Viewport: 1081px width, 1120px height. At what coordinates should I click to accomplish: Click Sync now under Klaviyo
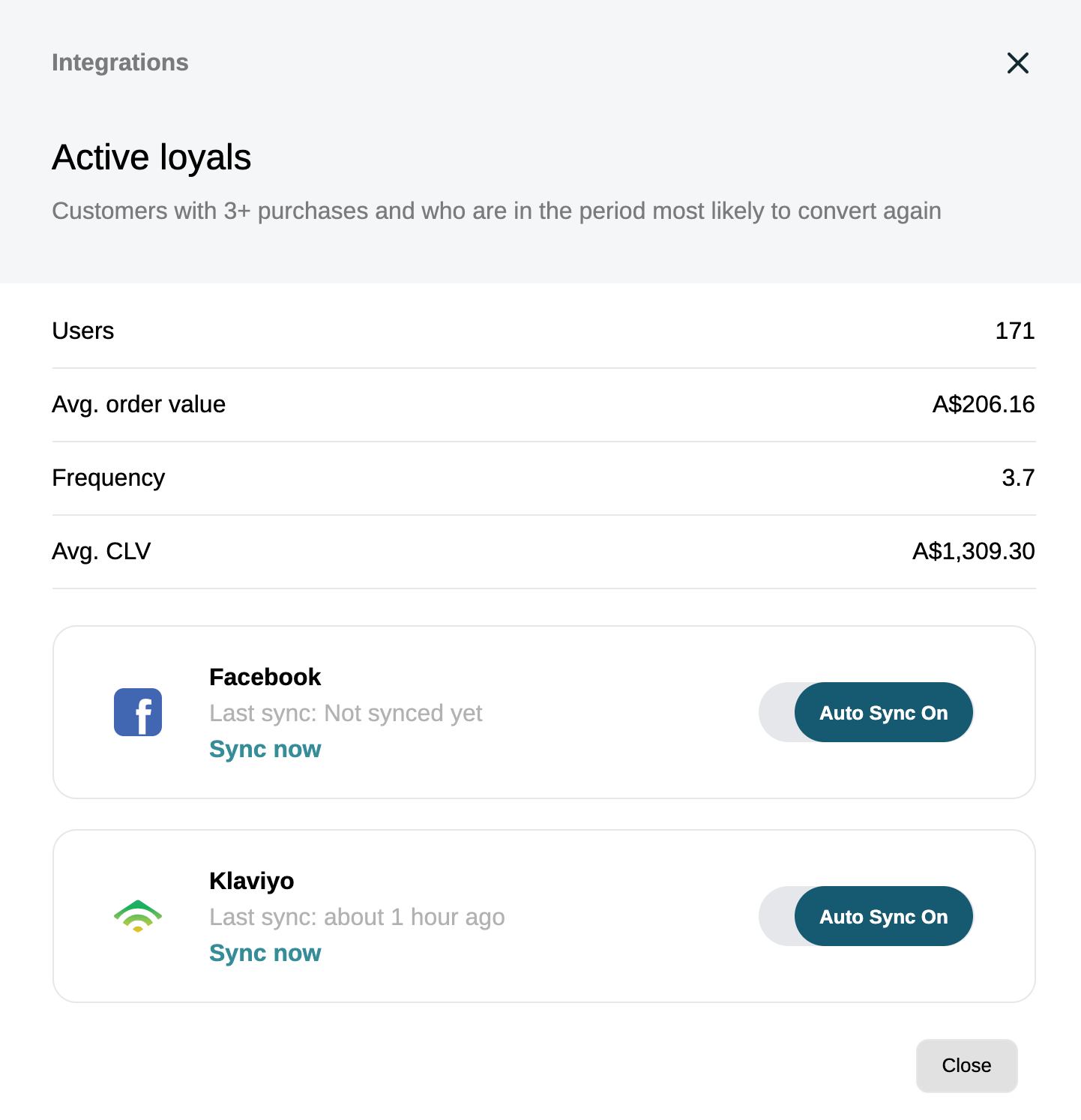[265, 953]
